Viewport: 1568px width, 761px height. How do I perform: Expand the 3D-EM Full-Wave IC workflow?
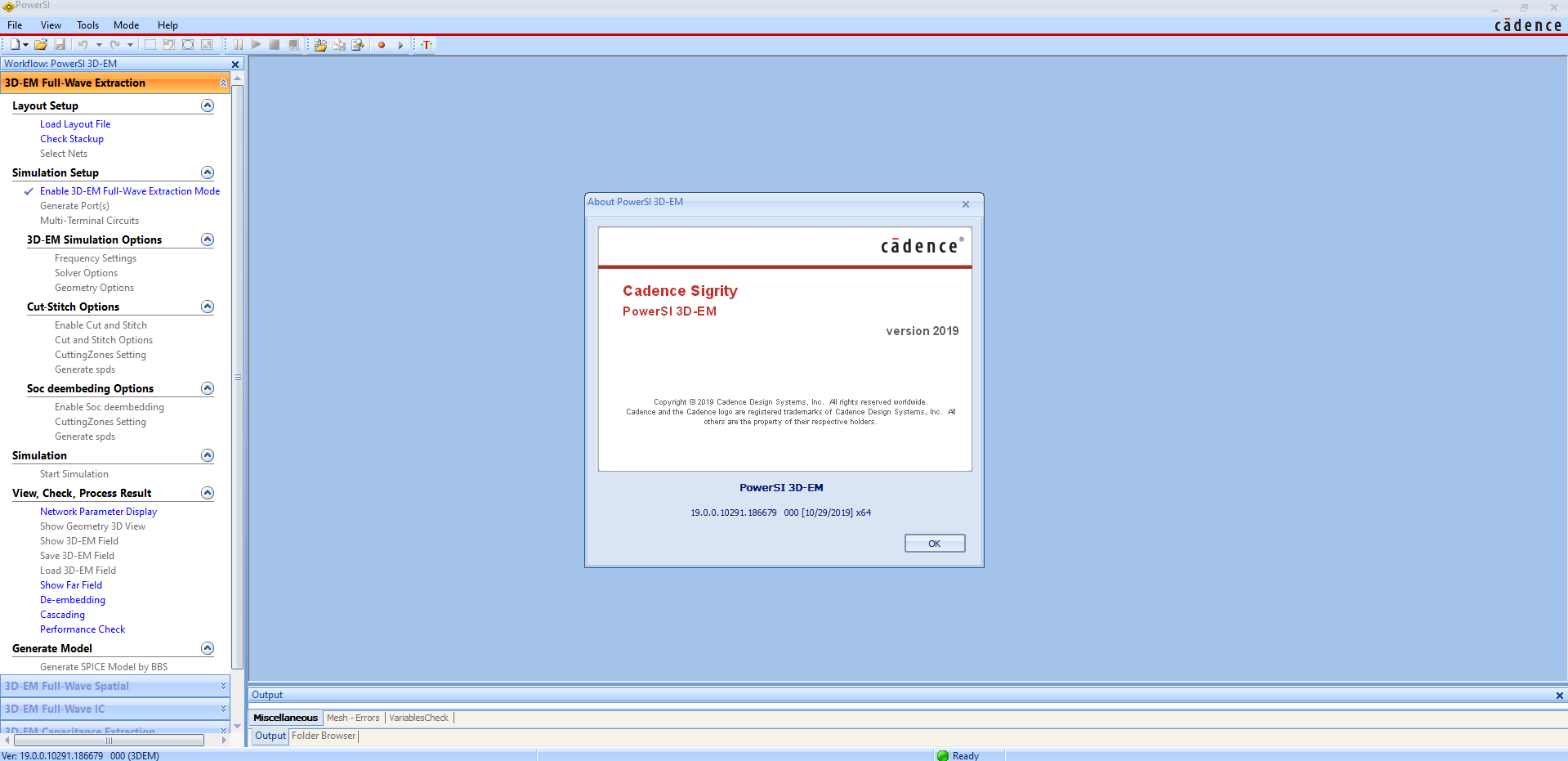(x=223, y=709)
